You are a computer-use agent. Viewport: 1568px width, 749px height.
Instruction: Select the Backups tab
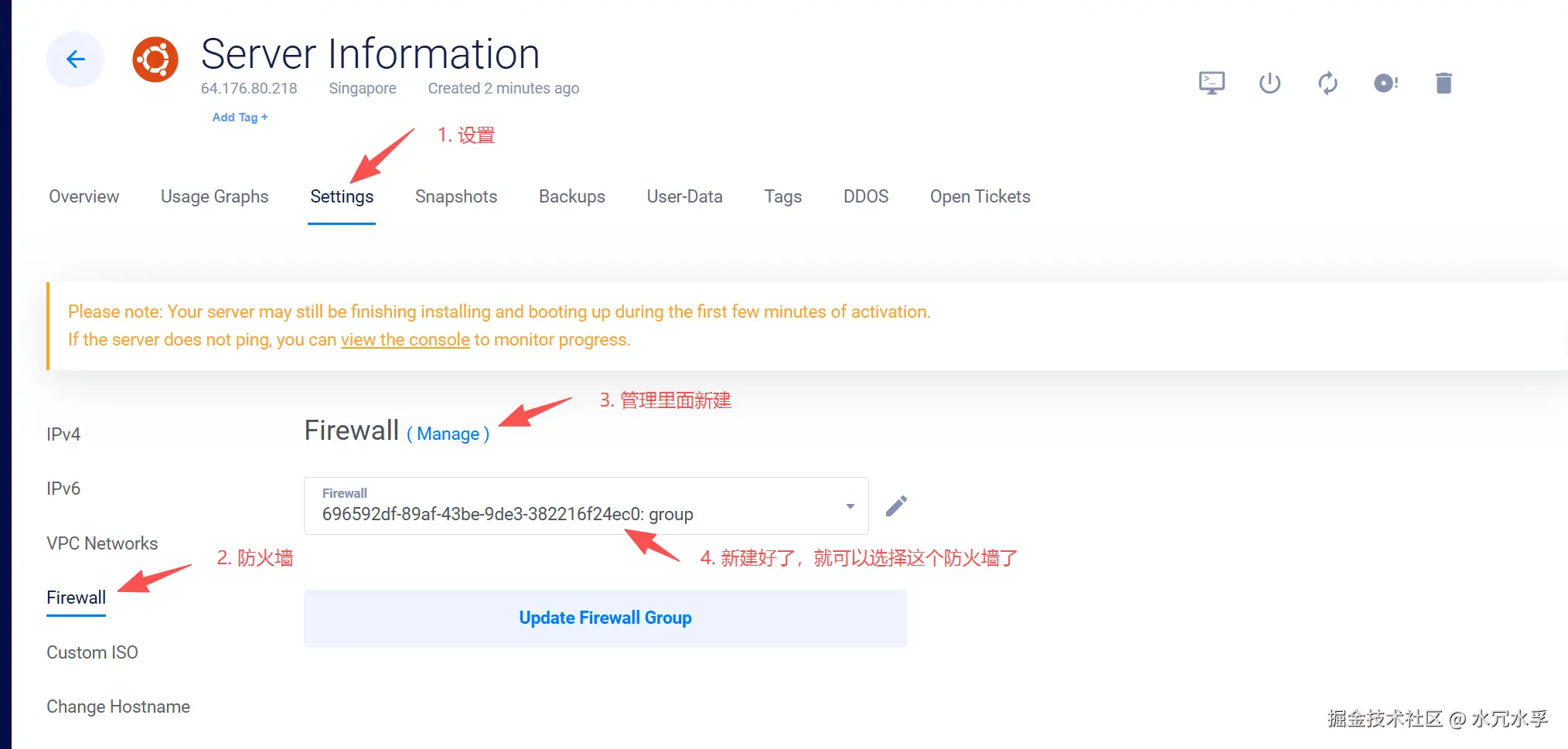click(x=571, y=196)
